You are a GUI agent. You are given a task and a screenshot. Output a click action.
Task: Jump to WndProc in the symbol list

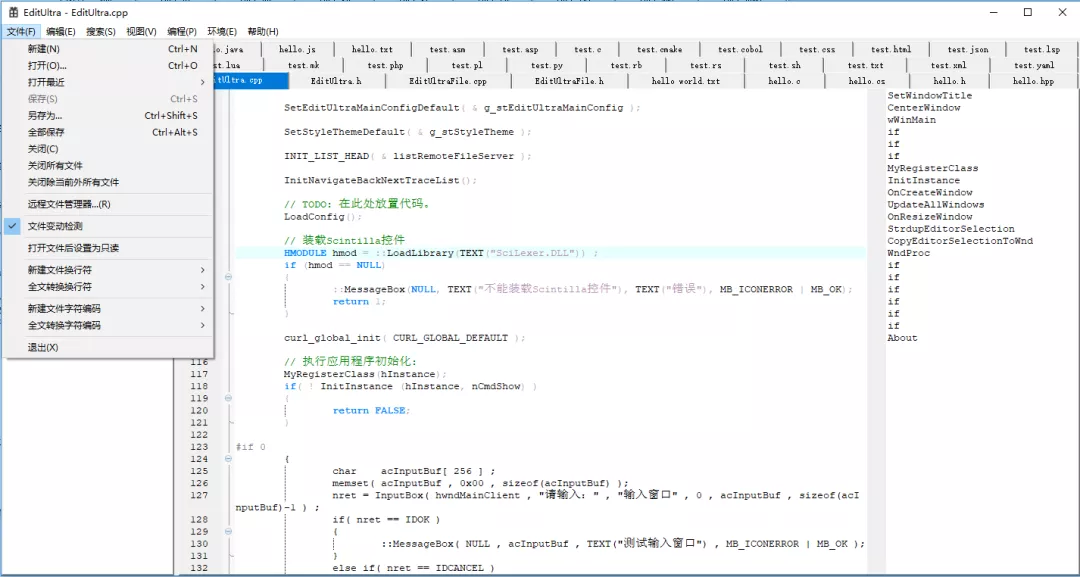pyautogui.click(x=908, y=253)
